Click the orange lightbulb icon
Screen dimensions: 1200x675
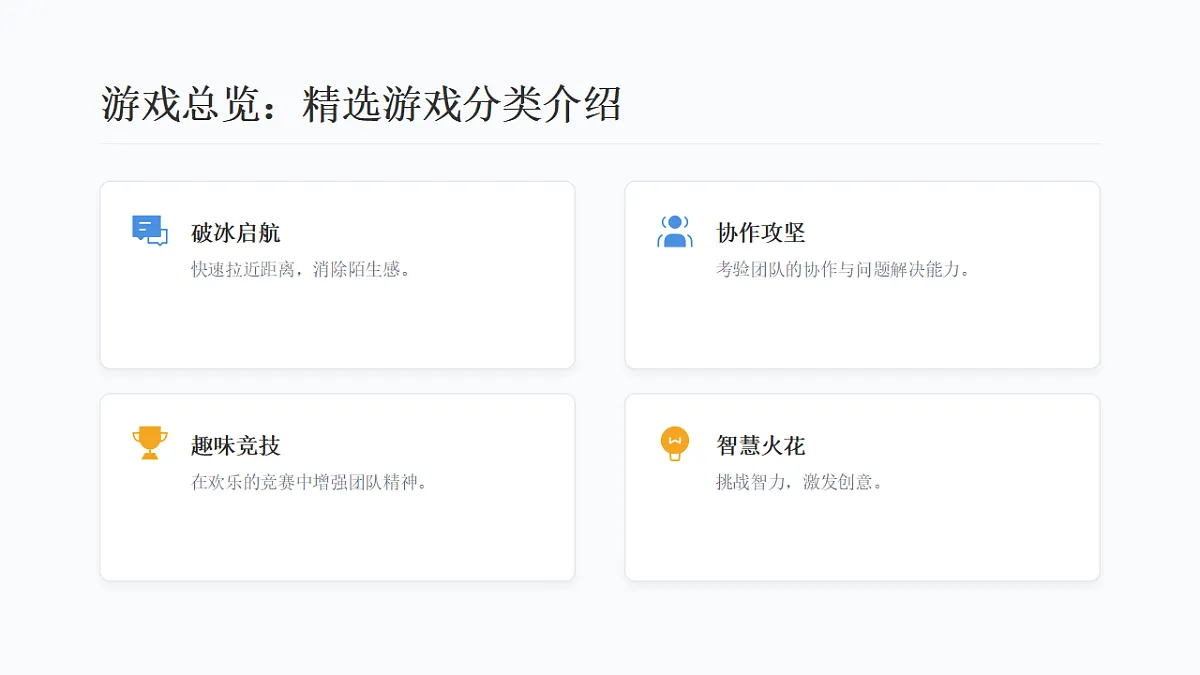[675, 443]
